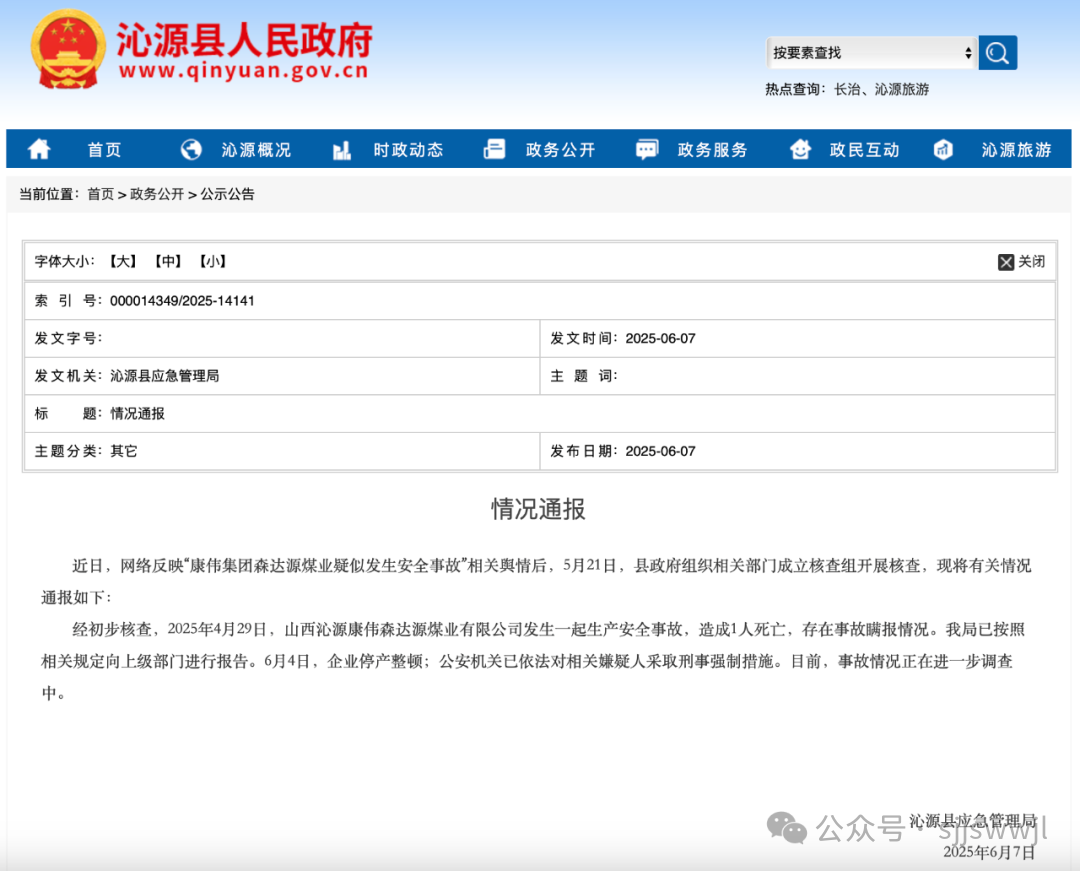Click the 发文时间 value 2025-06-07

point(661,339)
